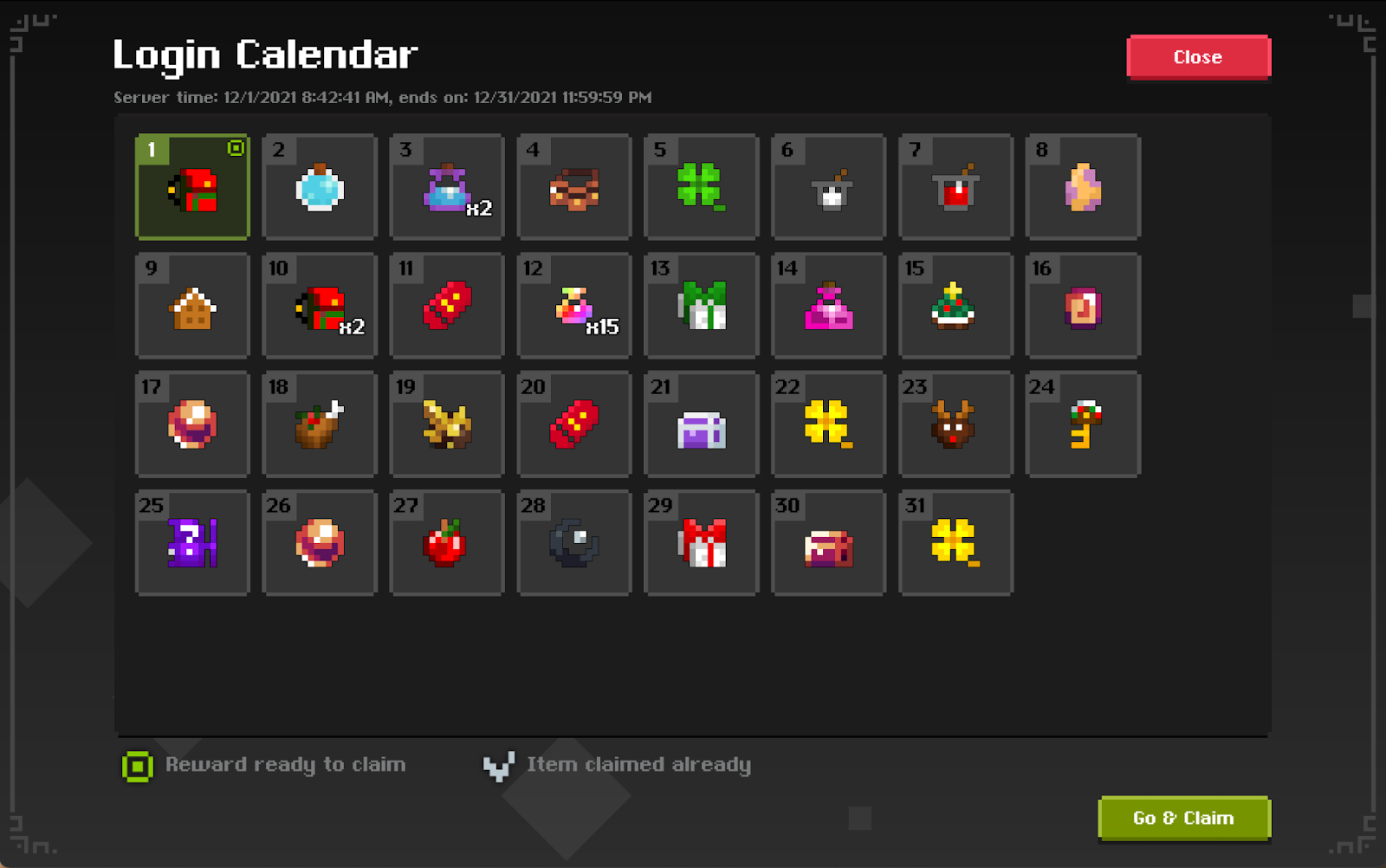Click the day 5 green clover reward
The image size is (1386, 868).
coord(701,187)
